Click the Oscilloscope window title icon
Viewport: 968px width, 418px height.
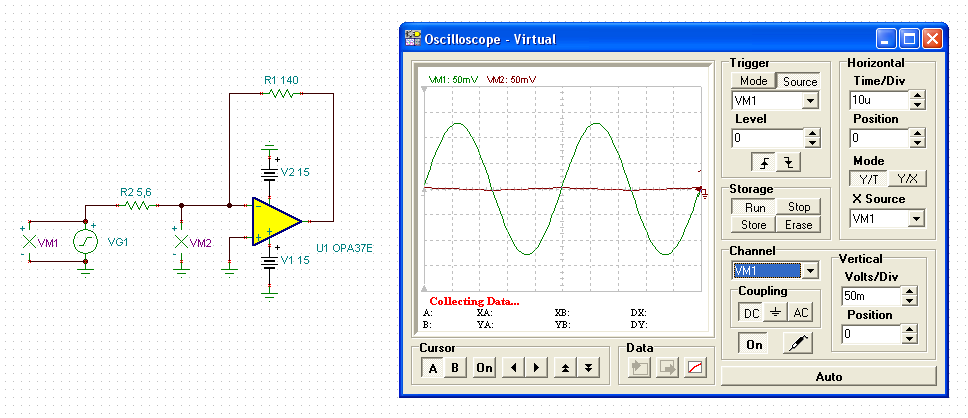411,39
